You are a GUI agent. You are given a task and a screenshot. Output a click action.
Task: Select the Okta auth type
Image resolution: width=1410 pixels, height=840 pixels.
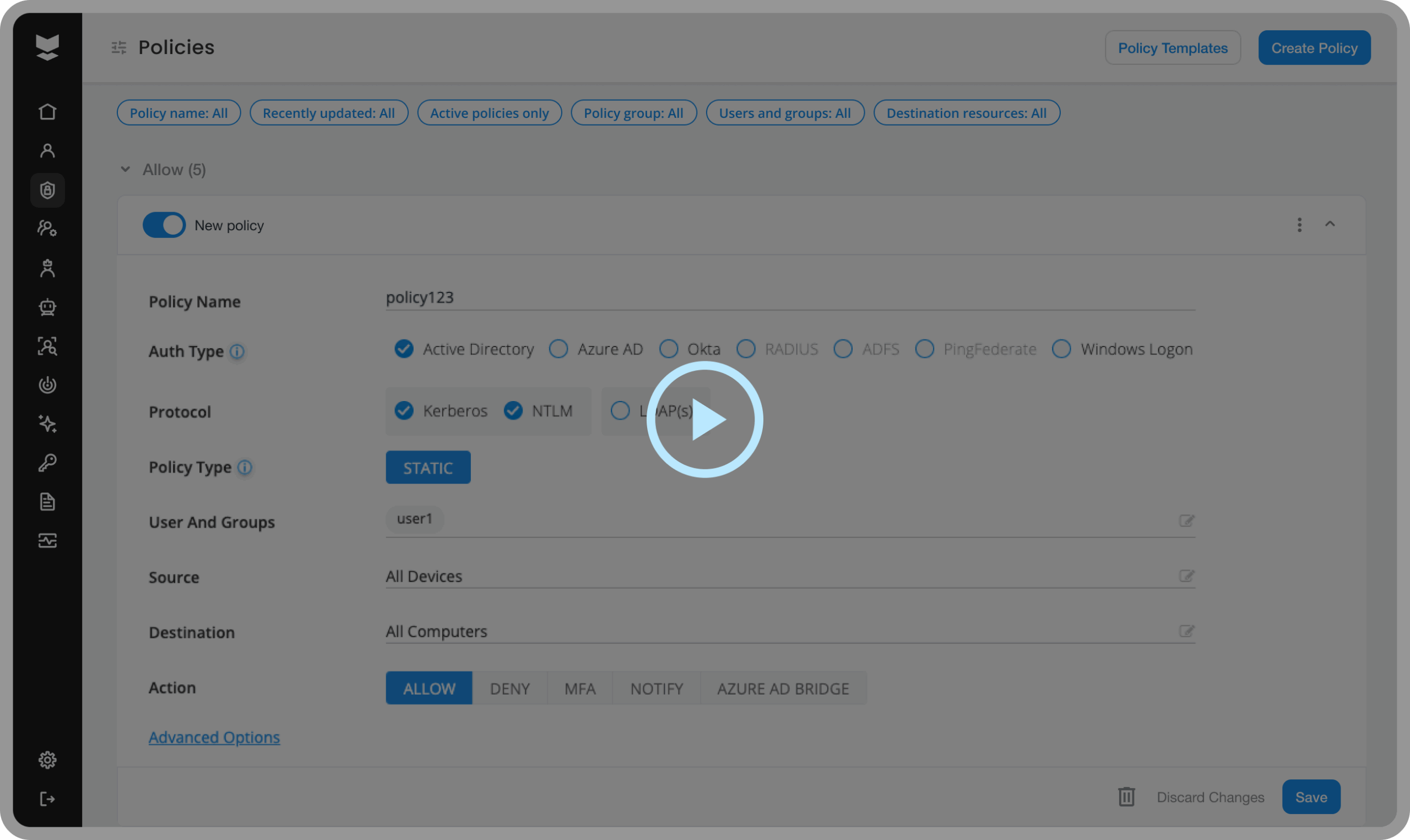pyautogui.click(x=669, y=349)
